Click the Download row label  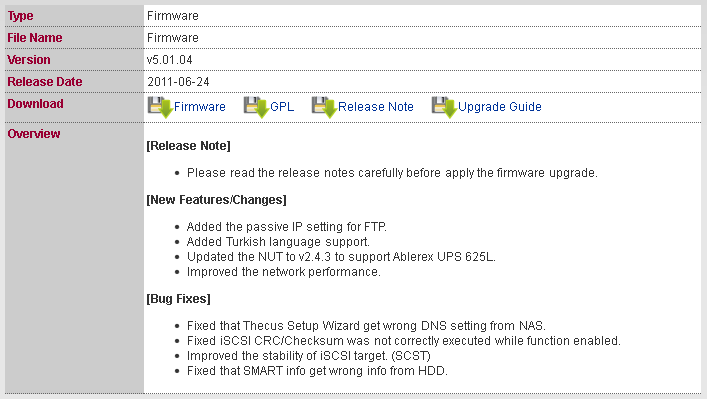(35, 104)
